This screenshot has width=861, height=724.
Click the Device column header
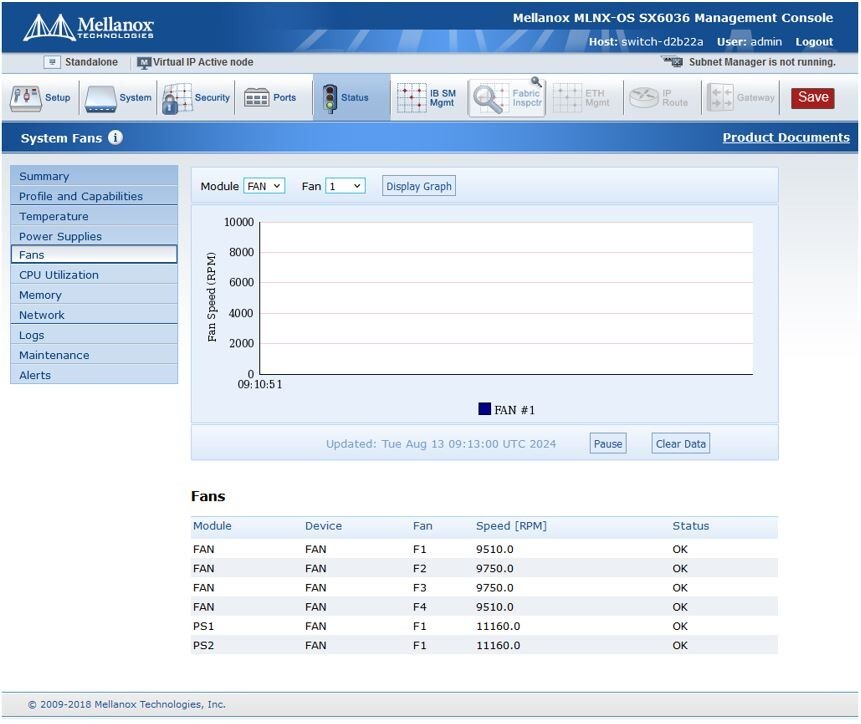[x=323, y=526]
